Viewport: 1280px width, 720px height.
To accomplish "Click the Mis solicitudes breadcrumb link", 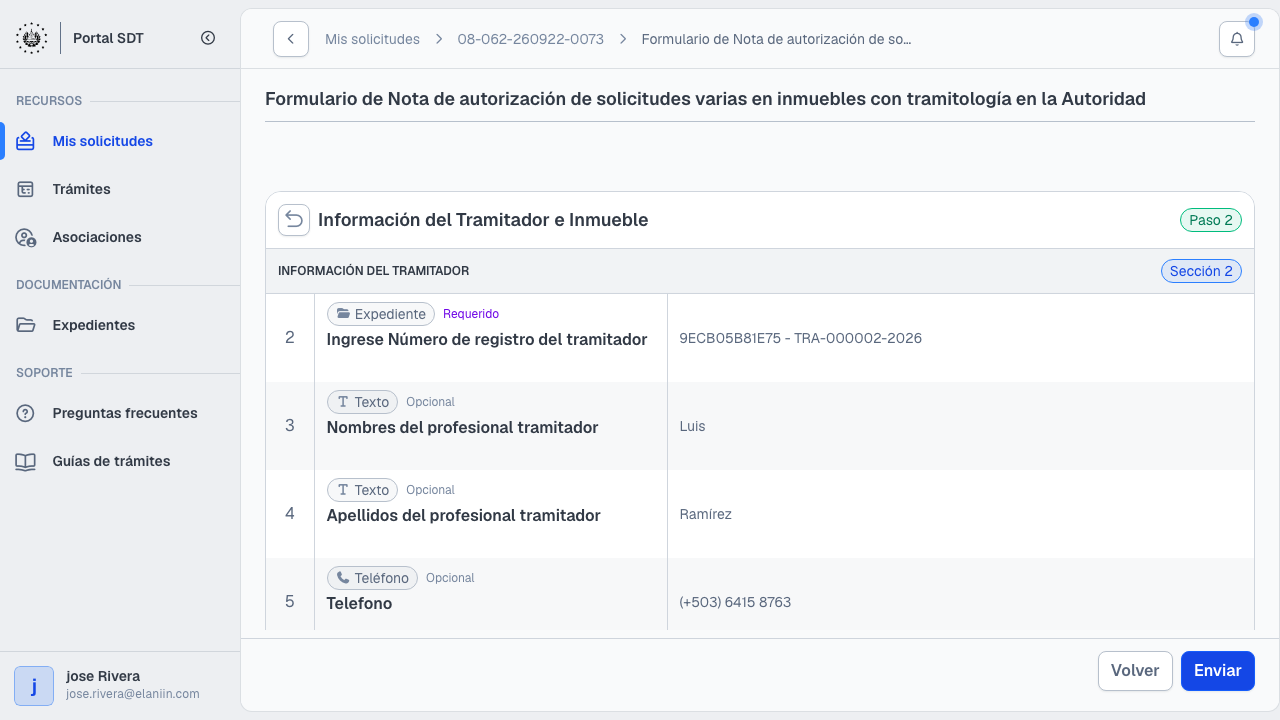I will 372,39.
